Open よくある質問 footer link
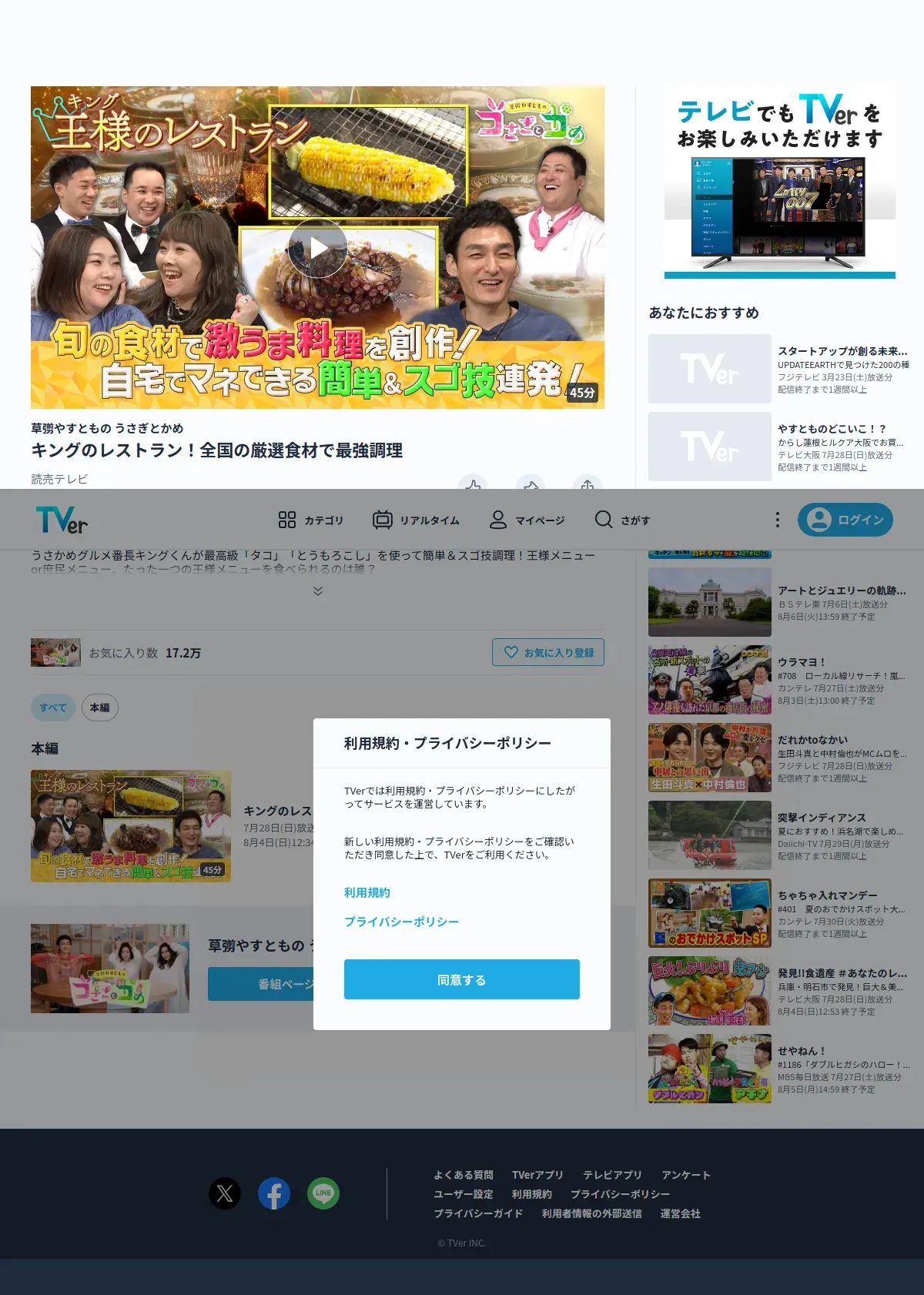Screen dimensions: 924x1295 464,1175
